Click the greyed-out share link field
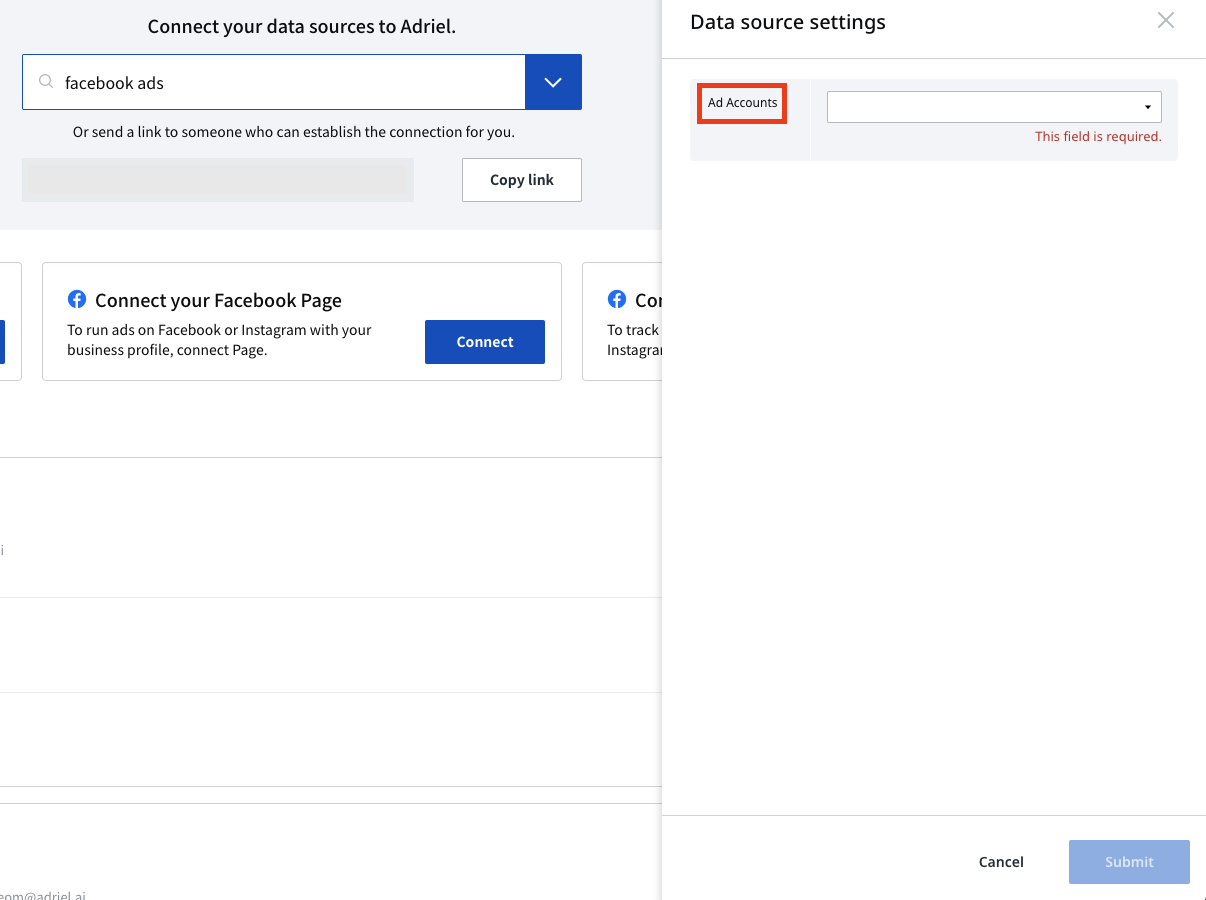This screenshot has width=1206, height=900. point(218,180)
